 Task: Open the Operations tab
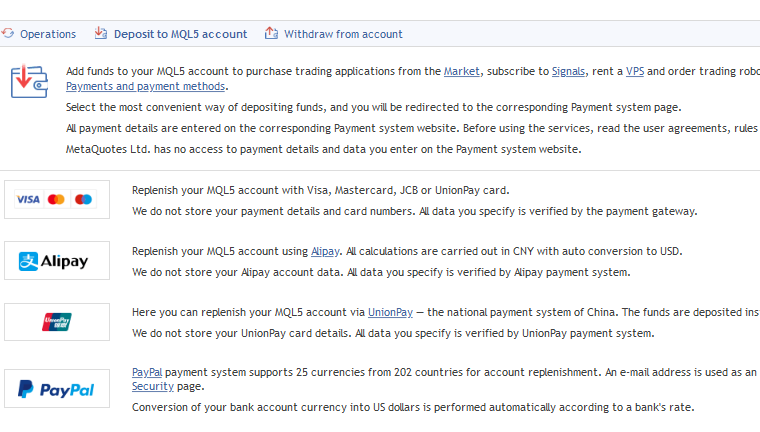point(48,34)
